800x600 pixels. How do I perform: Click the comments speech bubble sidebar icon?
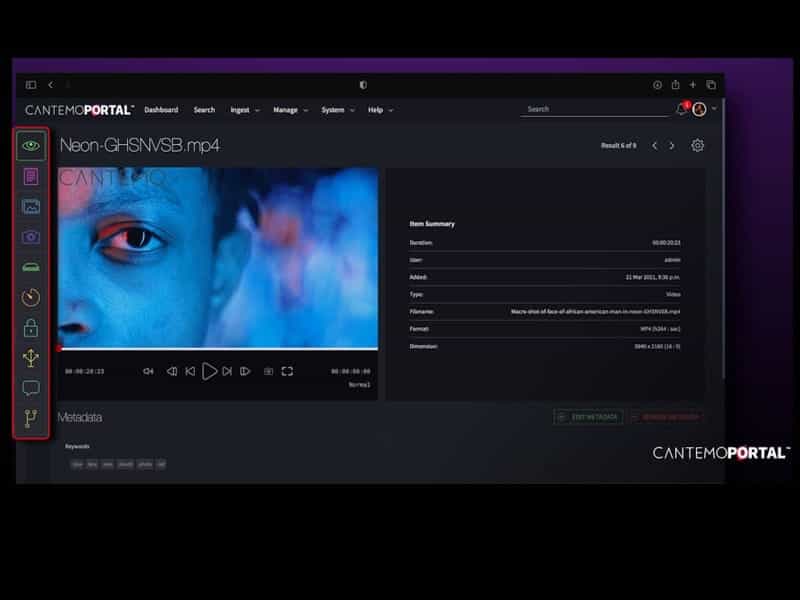coord(31,388)
